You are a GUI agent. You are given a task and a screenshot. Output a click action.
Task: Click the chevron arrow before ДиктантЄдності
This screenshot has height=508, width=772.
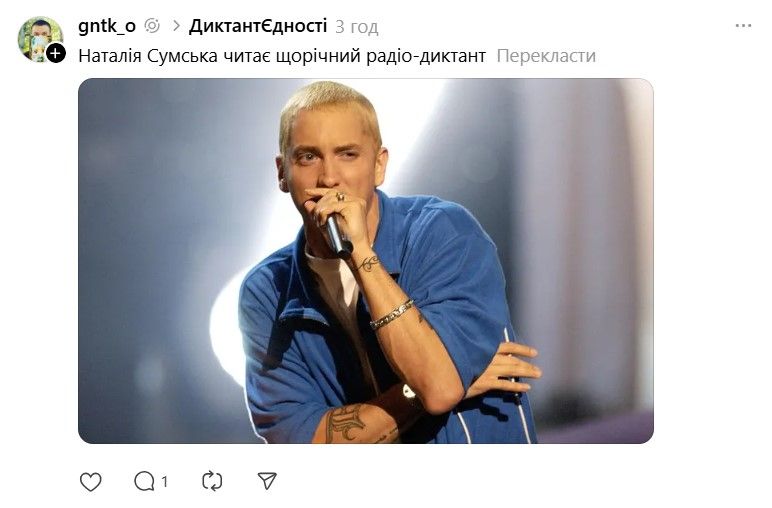176,26
